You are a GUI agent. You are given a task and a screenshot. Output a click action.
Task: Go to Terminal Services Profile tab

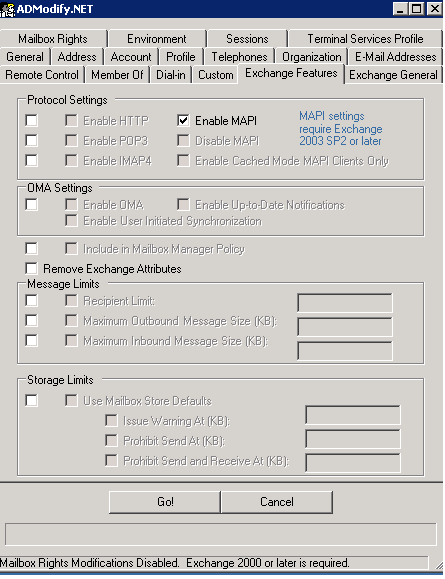pyautogui.click(x=365, y=39)
